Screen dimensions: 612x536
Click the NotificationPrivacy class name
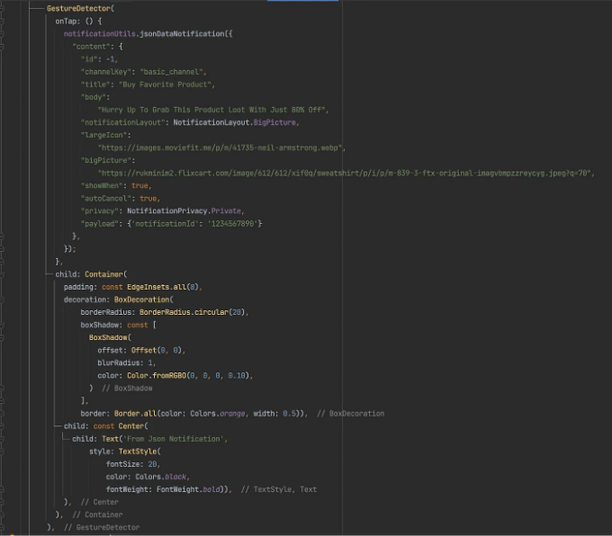point(167,211)
